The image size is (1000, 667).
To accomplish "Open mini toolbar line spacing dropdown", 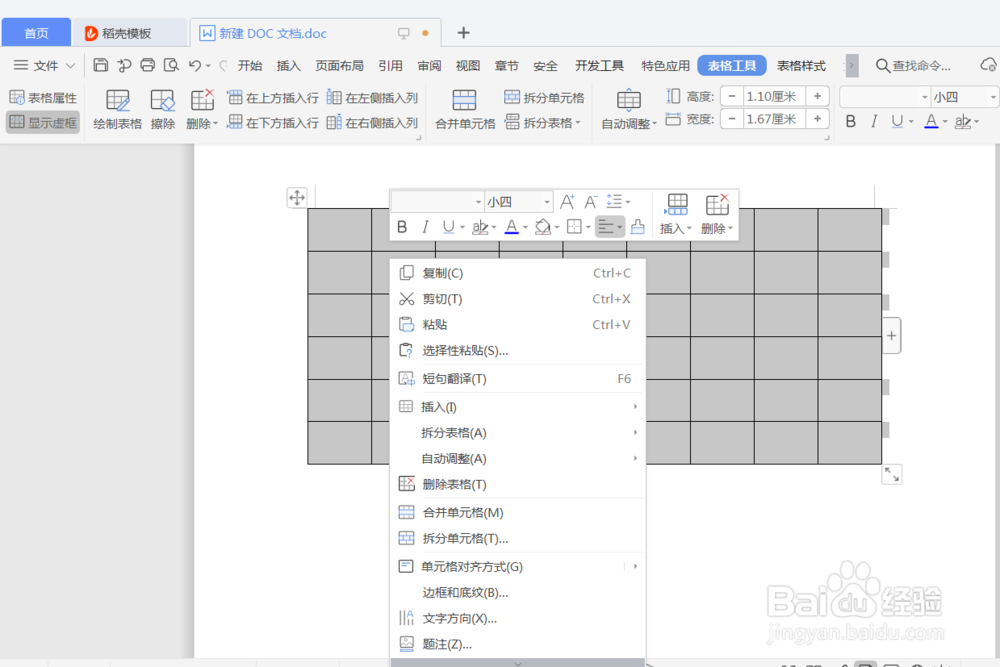I will click(x=618, y=202).
